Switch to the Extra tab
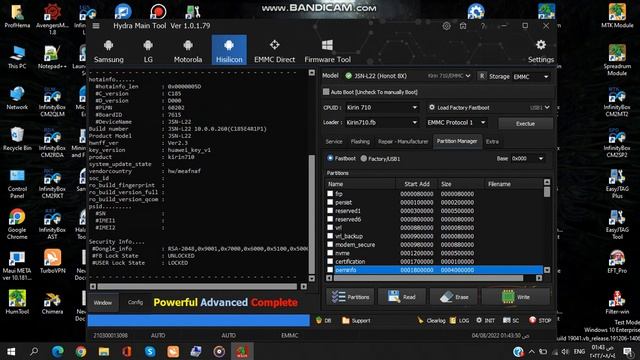640x360 pixels. [492, 142]
